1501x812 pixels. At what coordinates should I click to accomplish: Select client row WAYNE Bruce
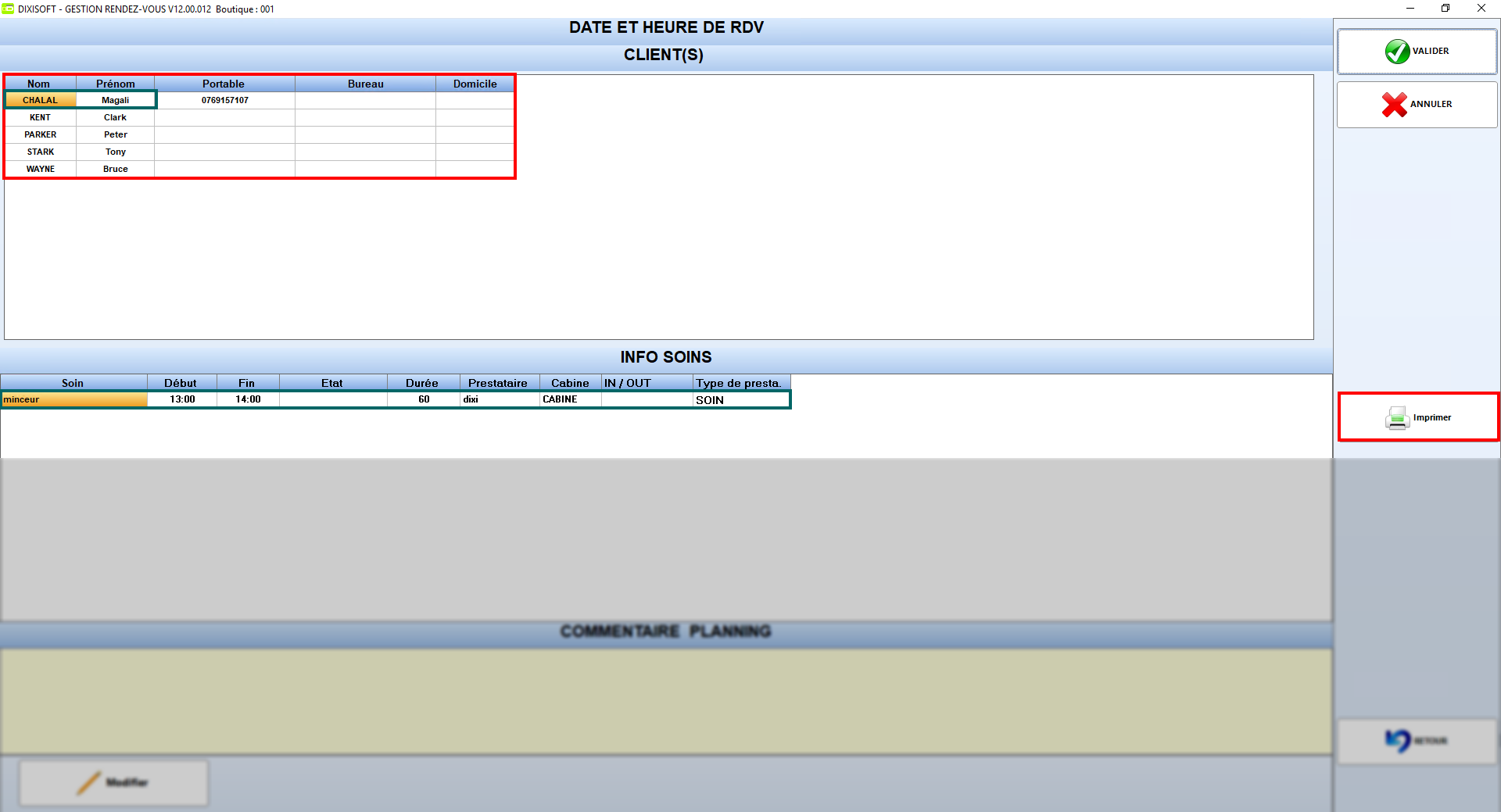260,169
